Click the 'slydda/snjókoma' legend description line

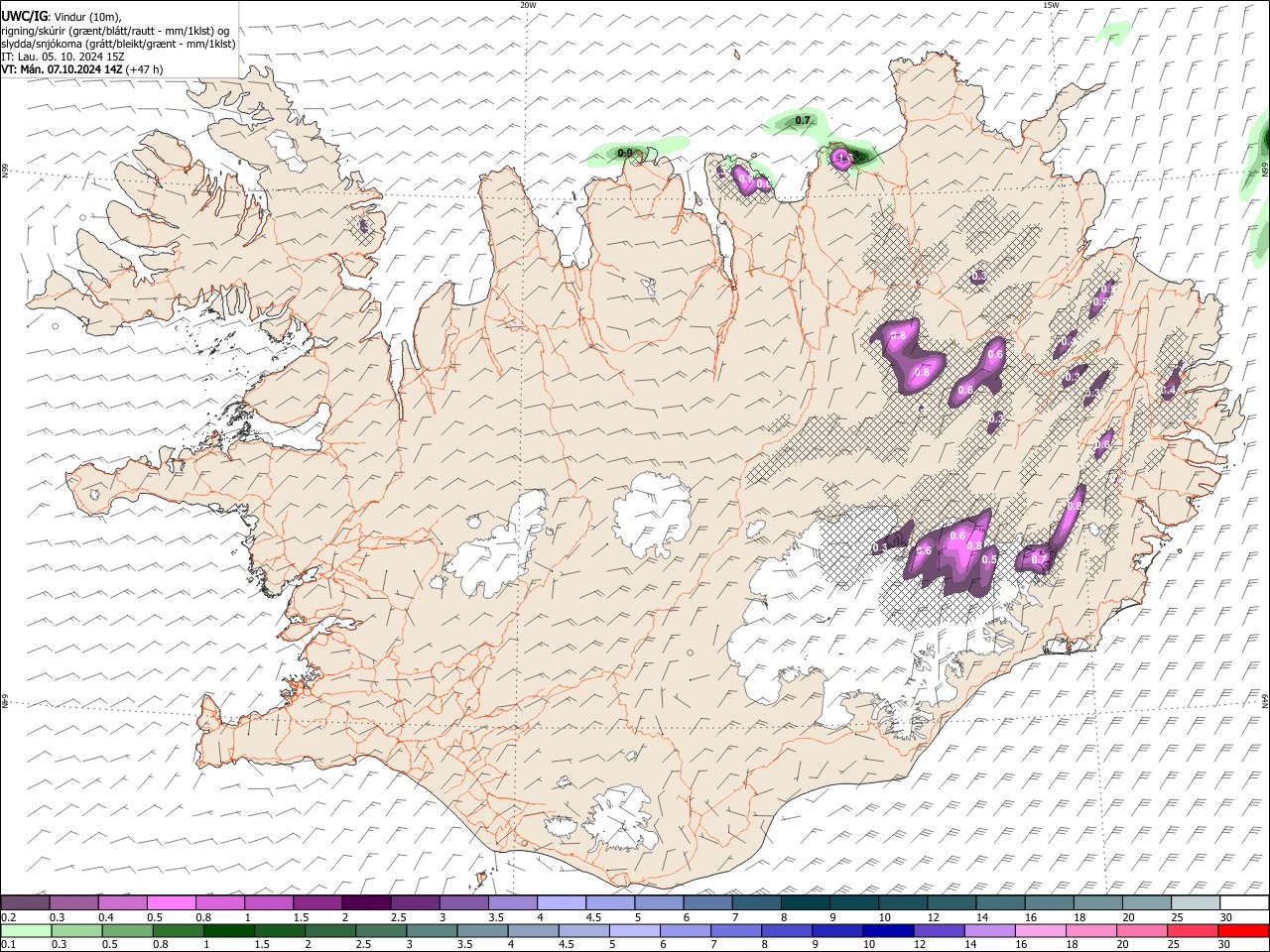[x=118, y=44]
